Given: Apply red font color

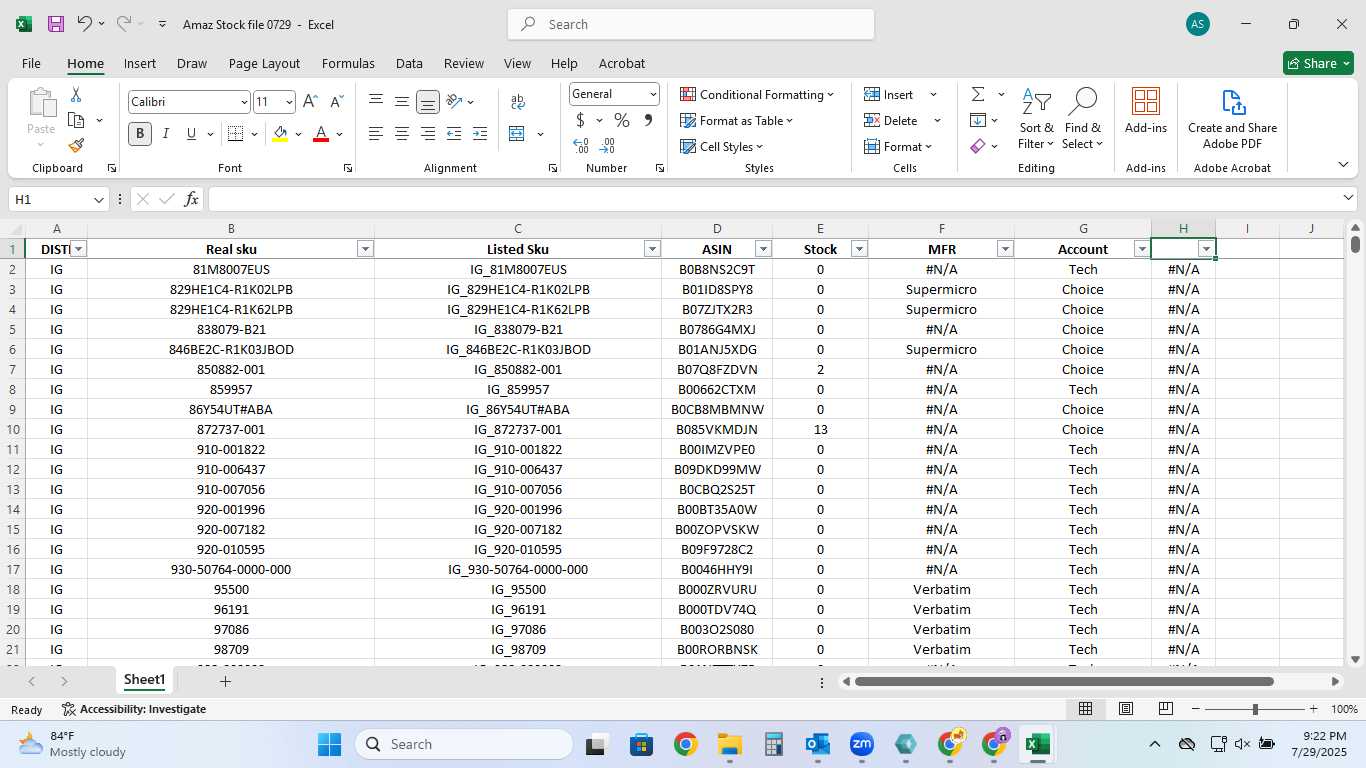Looking at the screenshot, I should click(321, 133).
